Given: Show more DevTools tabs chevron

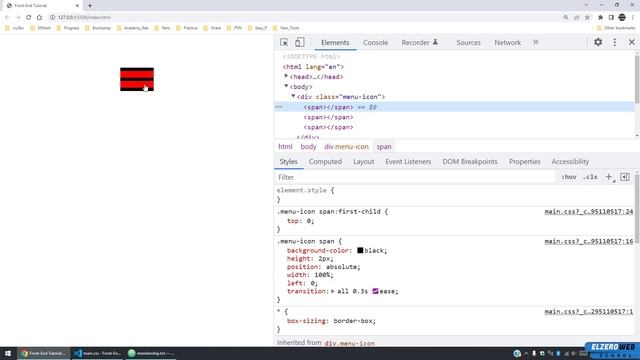Looking at the screenshot, I should pyautogui.click(x=536, y=42).
